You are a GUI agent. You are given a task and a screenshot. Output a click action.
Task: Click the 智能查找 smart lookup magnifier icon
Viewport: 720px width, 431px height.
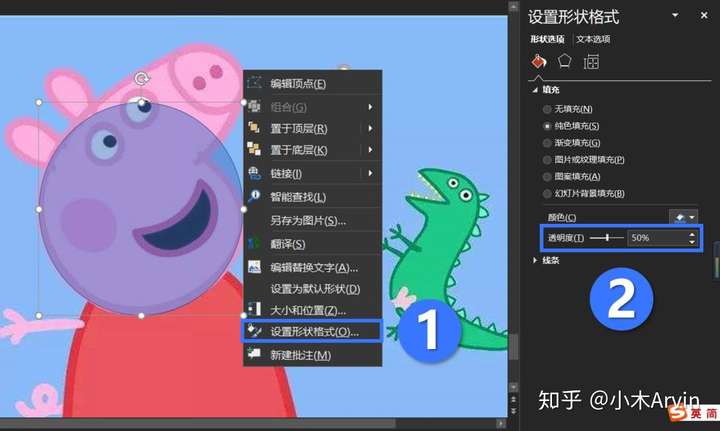click(254, 196)
